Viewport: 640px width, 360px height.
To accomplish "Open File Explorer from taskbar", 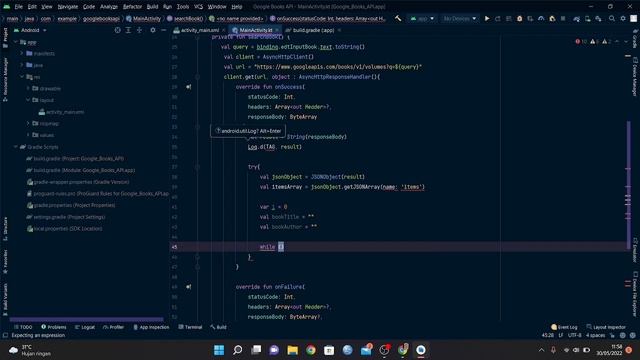I will point(293,350).
